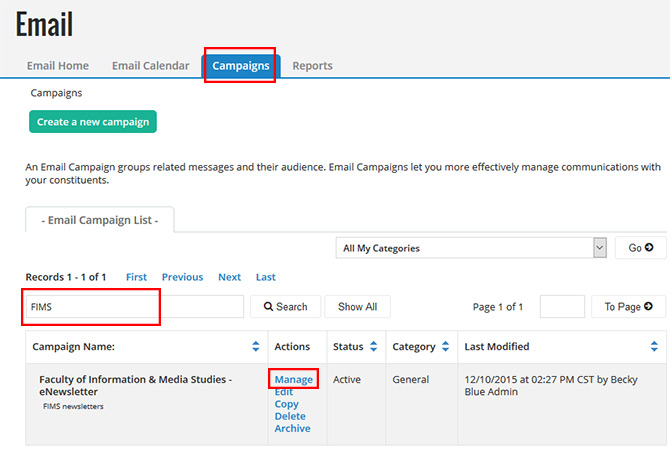Image resolution: width=670 pixels, height=451 pixels.
Task: Click sort arrows in Category column
Action: (x=444, y=347)
